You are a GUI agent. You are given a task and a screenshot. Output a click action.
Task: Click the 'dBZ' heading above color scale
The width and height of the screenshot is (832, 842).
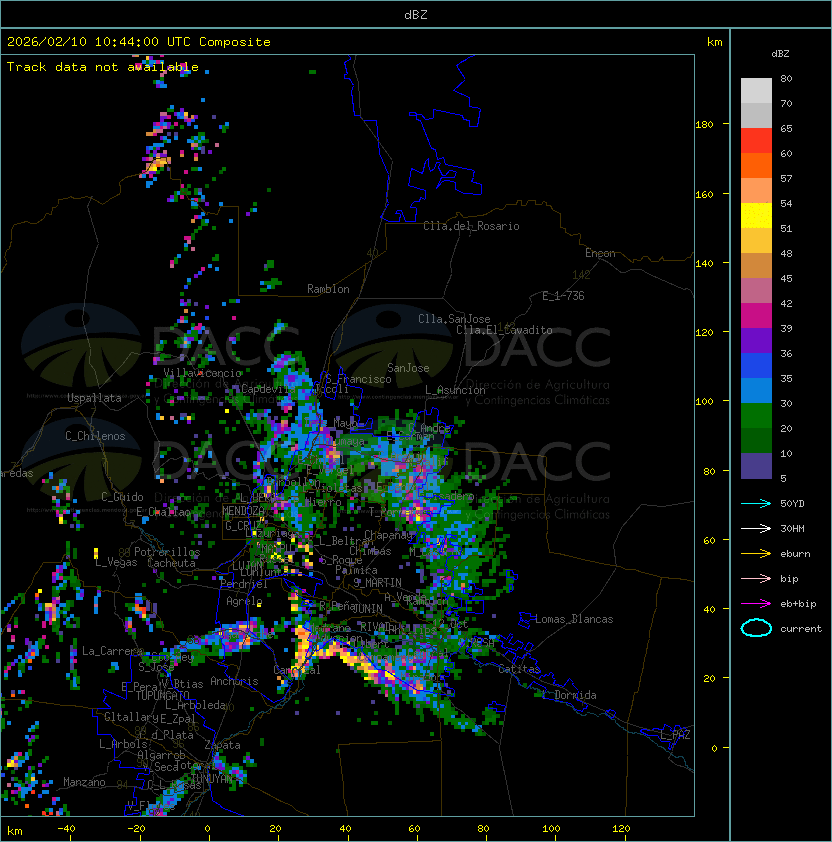click(780, 54)
